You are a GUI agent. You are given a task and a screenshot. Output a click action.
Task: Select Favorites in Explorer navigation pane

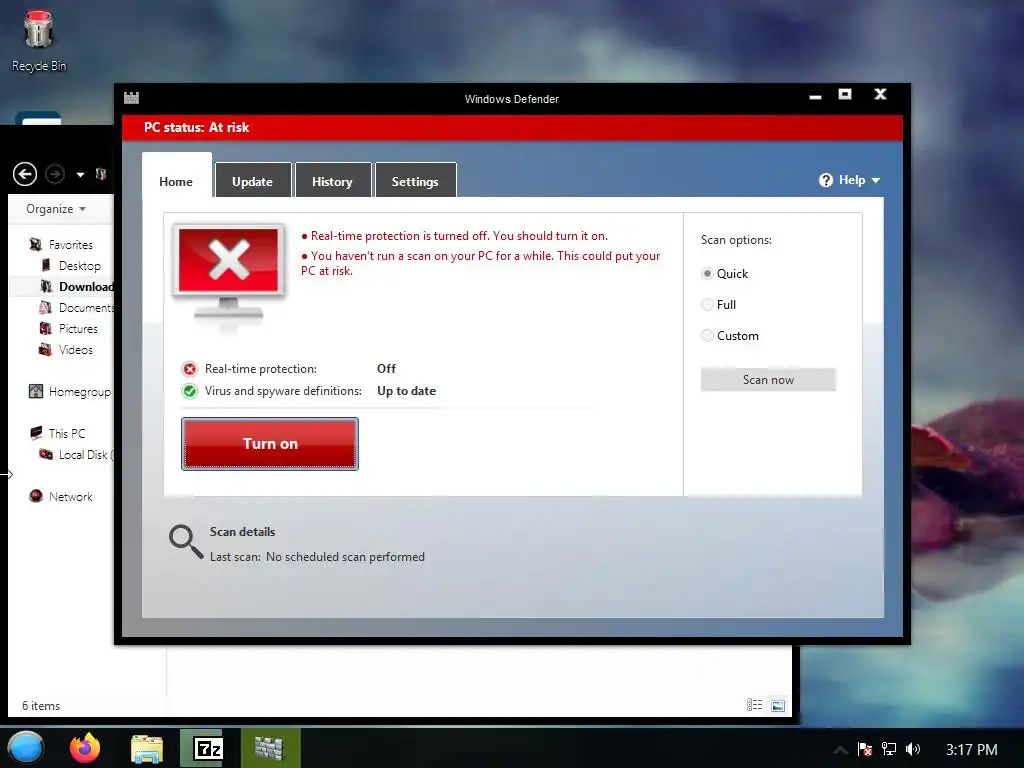pyautogui.click(x=61, y=245)
